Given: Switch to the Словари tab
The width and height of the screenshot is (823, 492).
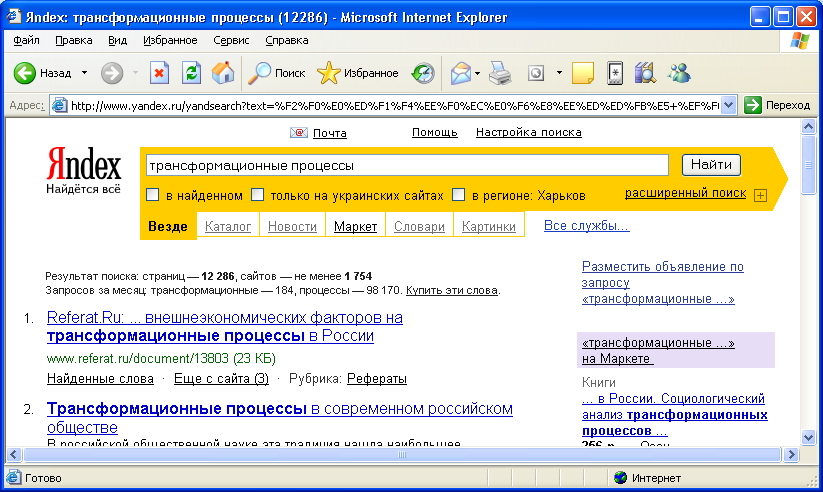Looking at the screenshot, I should tap(419, 226).
